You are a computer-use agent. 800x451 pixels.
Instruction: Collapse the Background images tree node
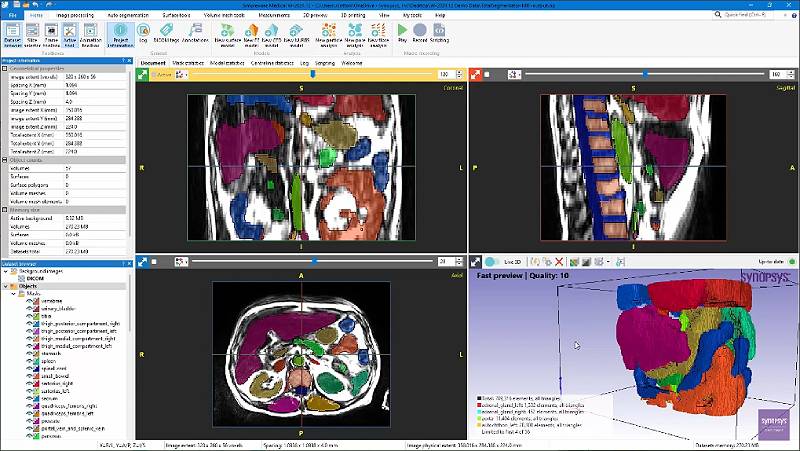(4, 271)
